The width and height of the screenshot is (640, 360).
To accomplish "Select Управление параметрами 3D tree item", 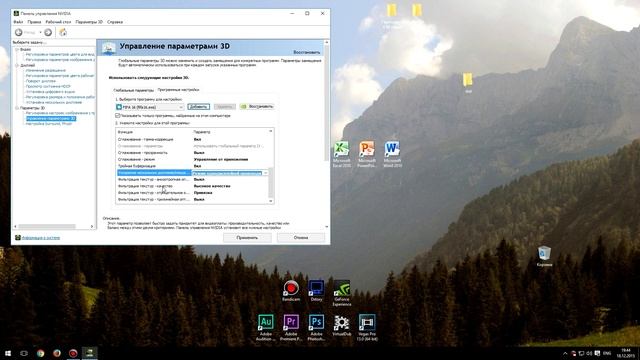I will pyautogui.click(x=51, y=118).
